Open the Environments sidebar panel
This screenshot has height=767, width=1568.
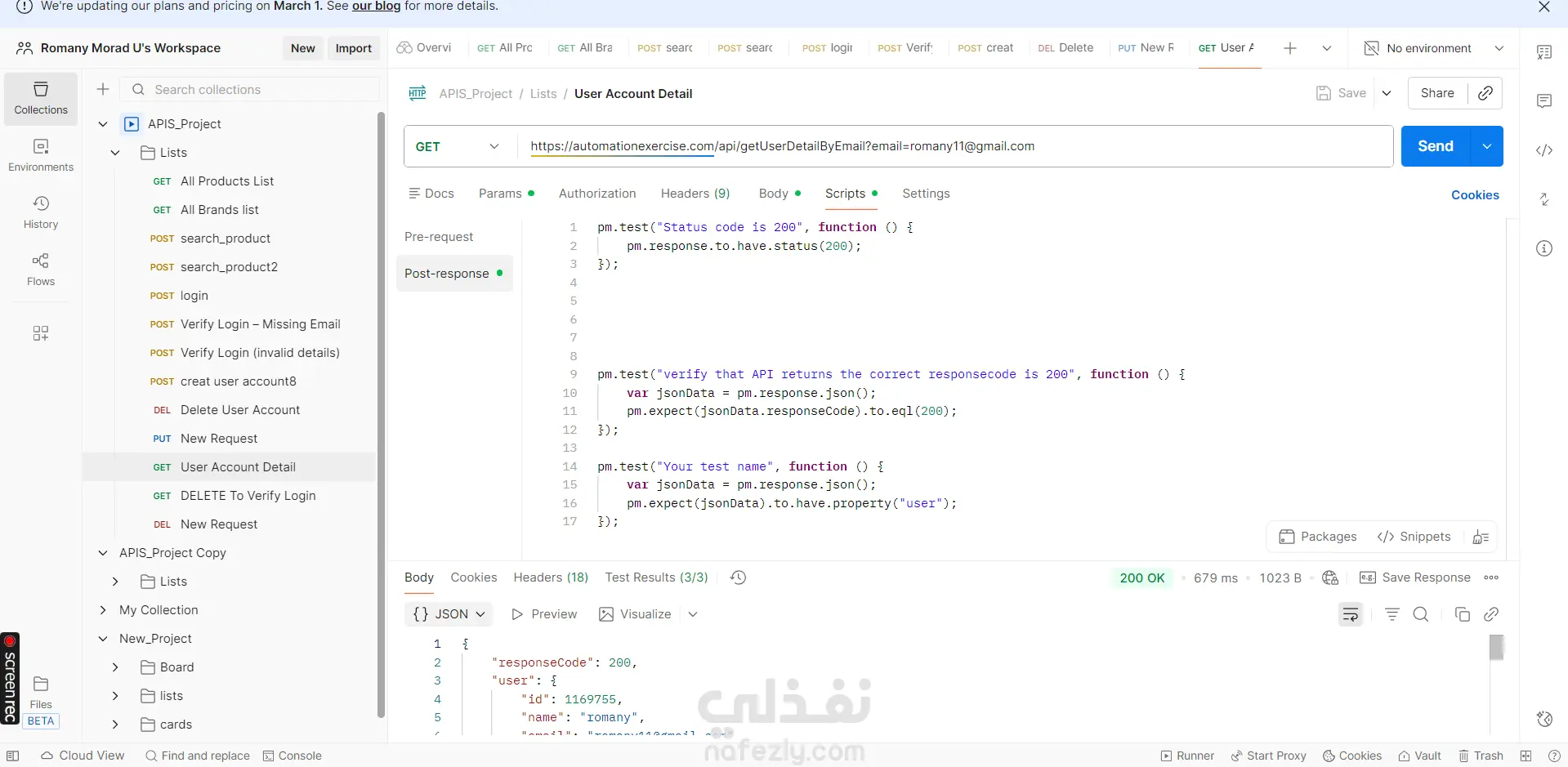click(41, 155)
